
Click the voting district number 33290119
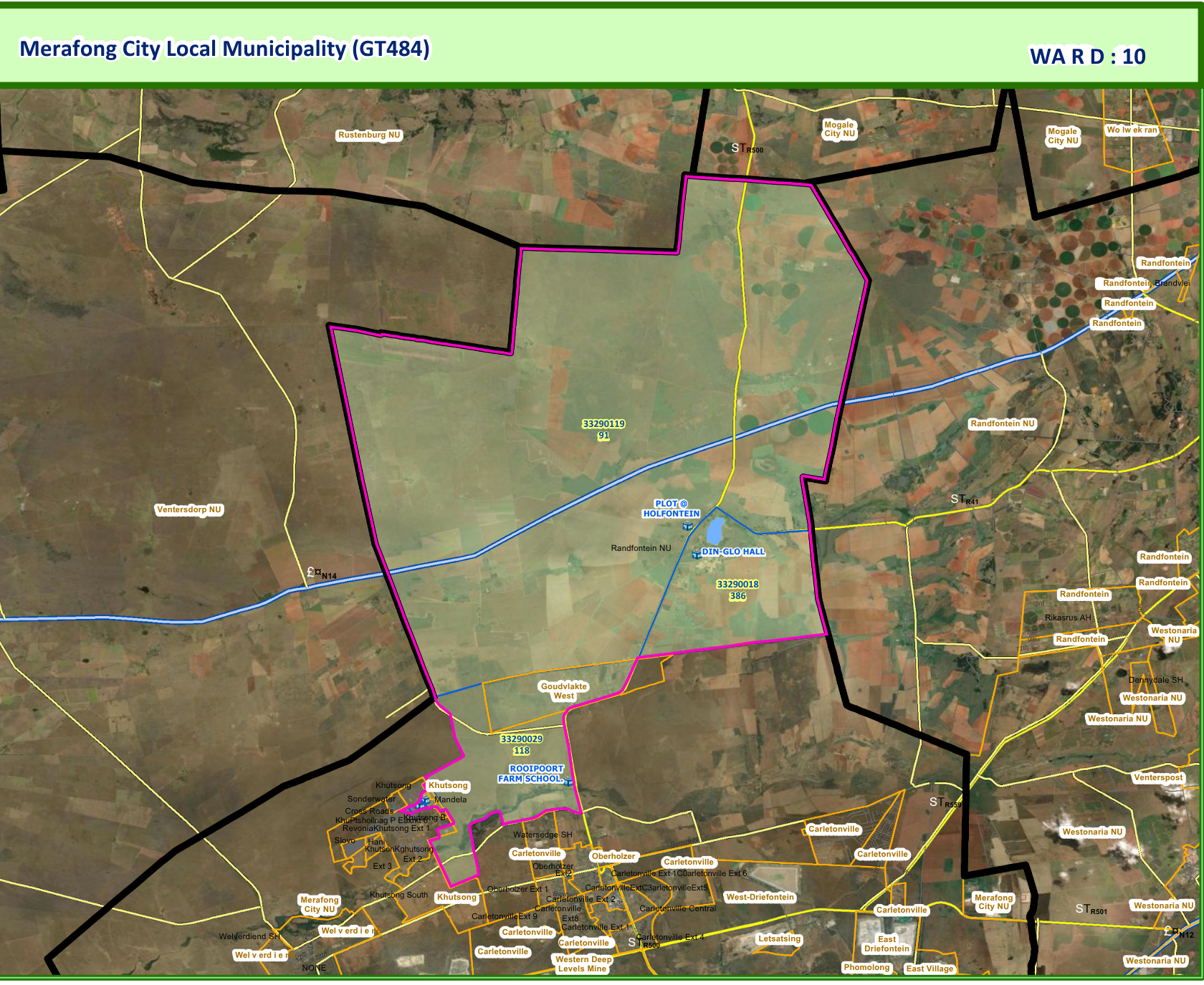(603, 424)
